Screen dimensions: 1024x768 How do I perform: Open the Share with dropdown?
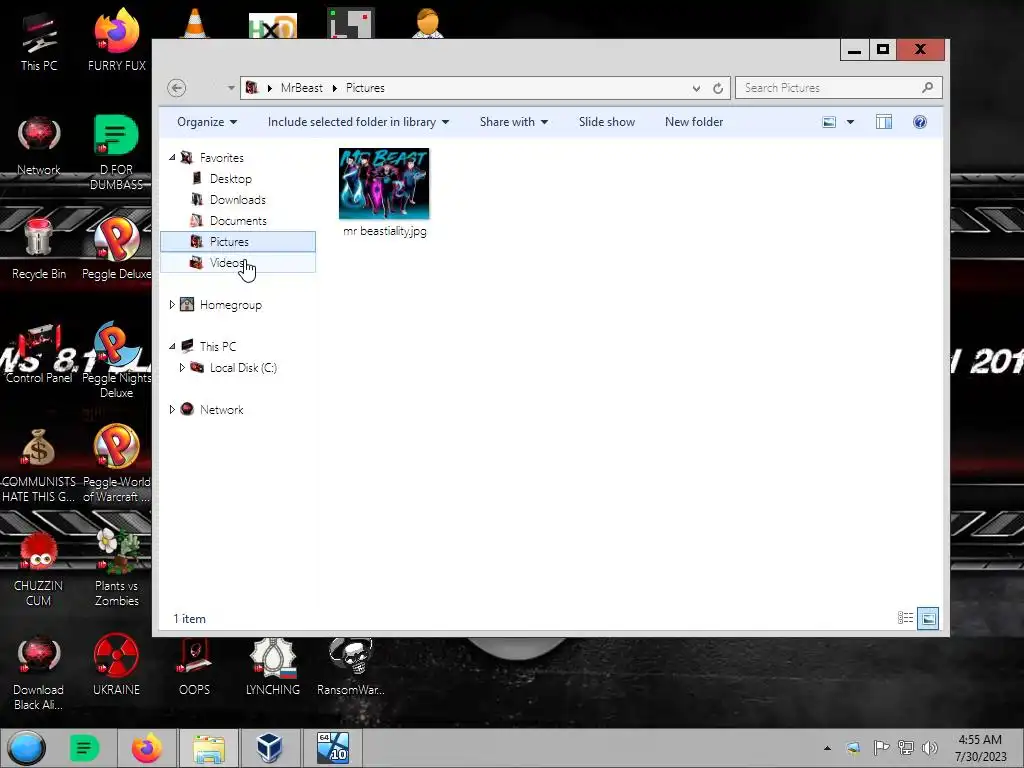(x=513, y=122)
